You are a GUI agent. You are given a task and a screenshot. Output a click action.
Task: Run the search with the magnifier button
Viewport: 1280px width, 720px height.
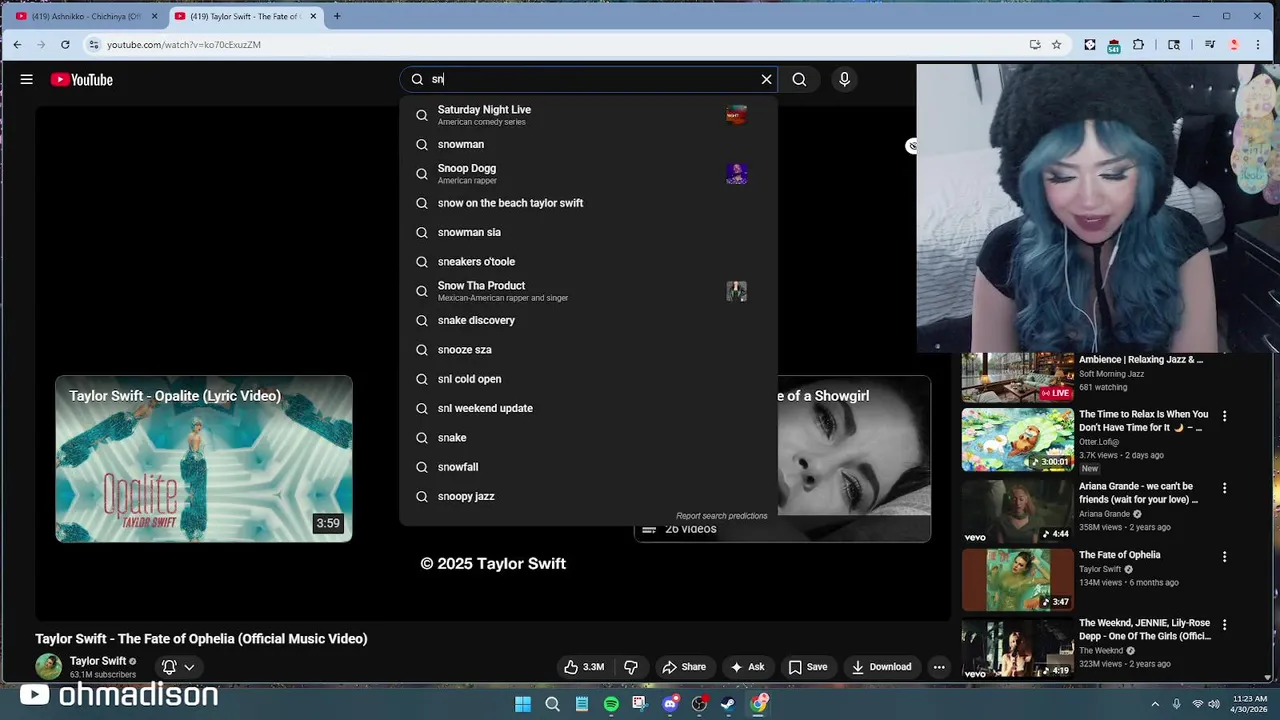799,79
